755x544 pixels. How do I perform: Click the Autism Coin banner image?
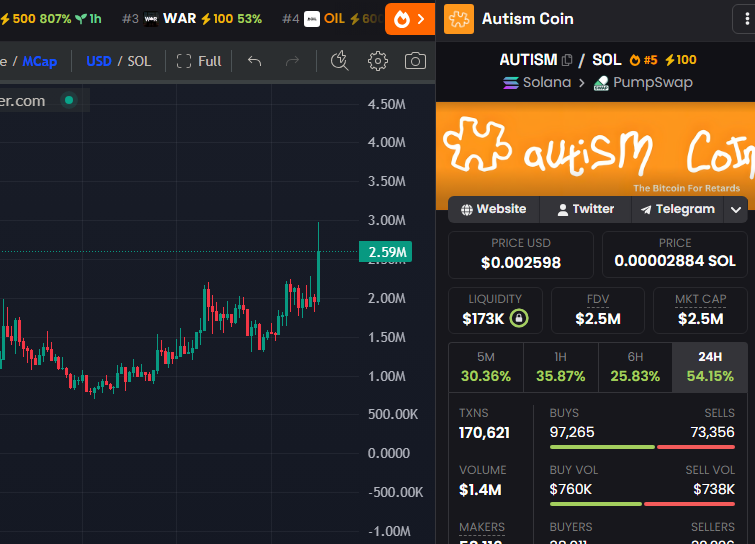pyautogui.click(x=595, y=154)
